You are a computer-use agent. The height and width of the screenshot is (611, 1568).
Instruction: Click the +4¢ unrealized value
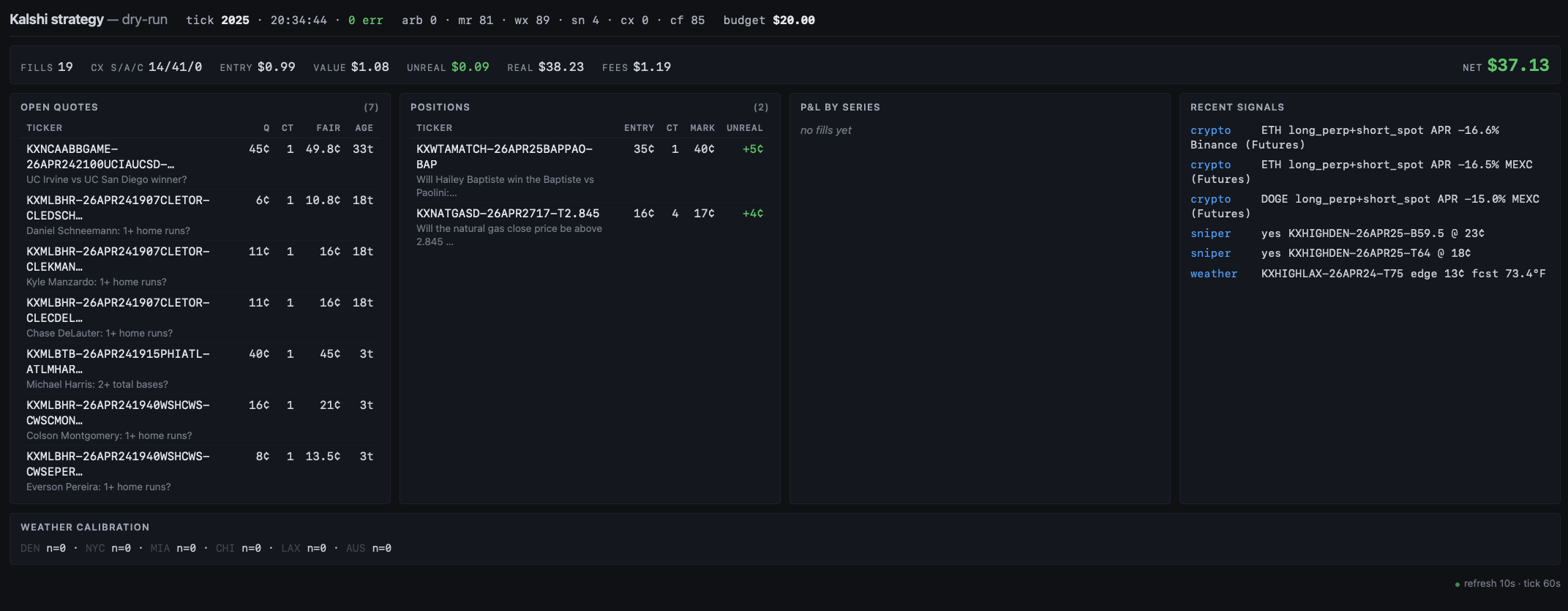tap(753, 213)
